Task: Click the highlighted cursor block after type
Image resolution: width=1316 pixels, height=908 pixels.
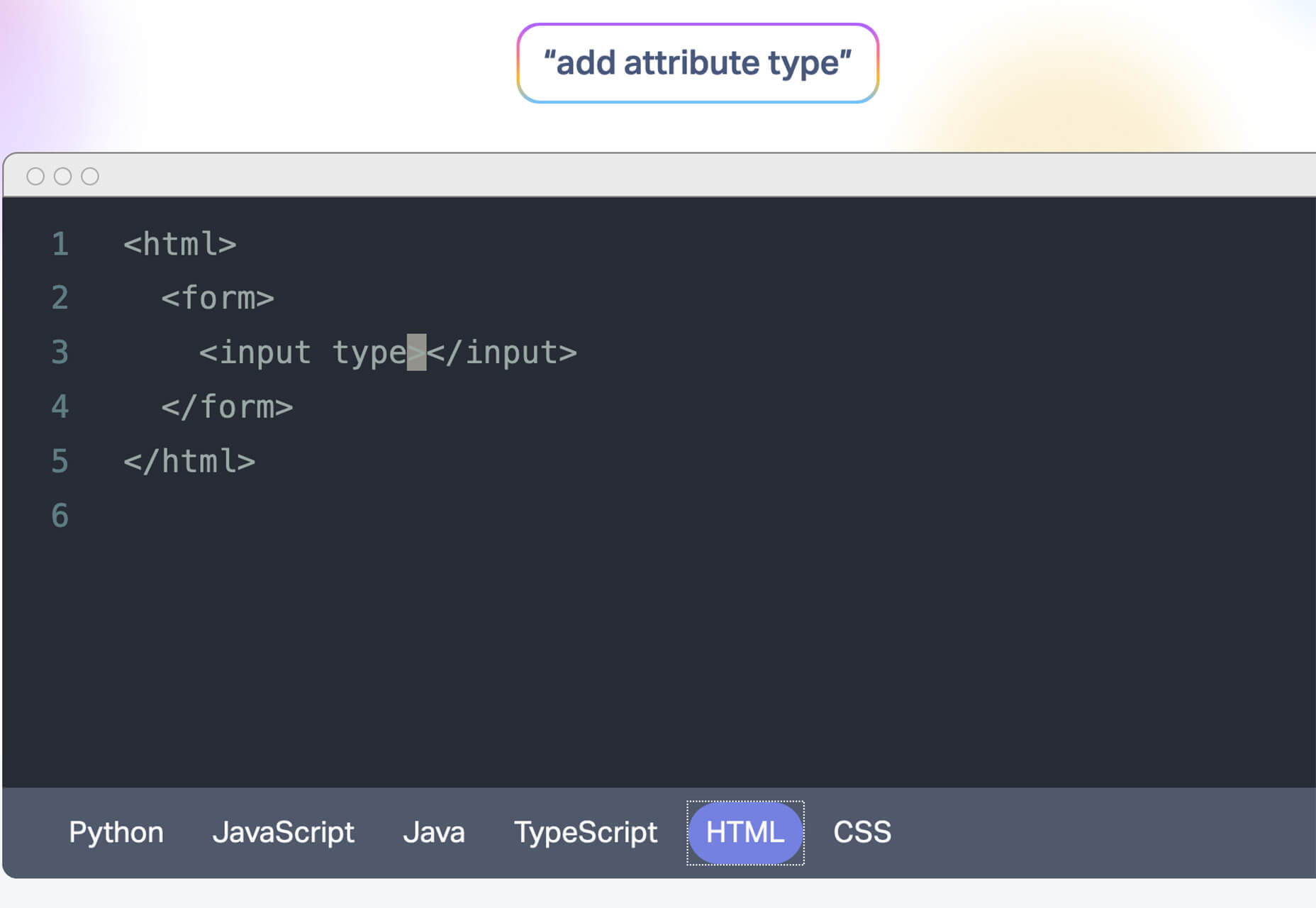Action: 416,353
